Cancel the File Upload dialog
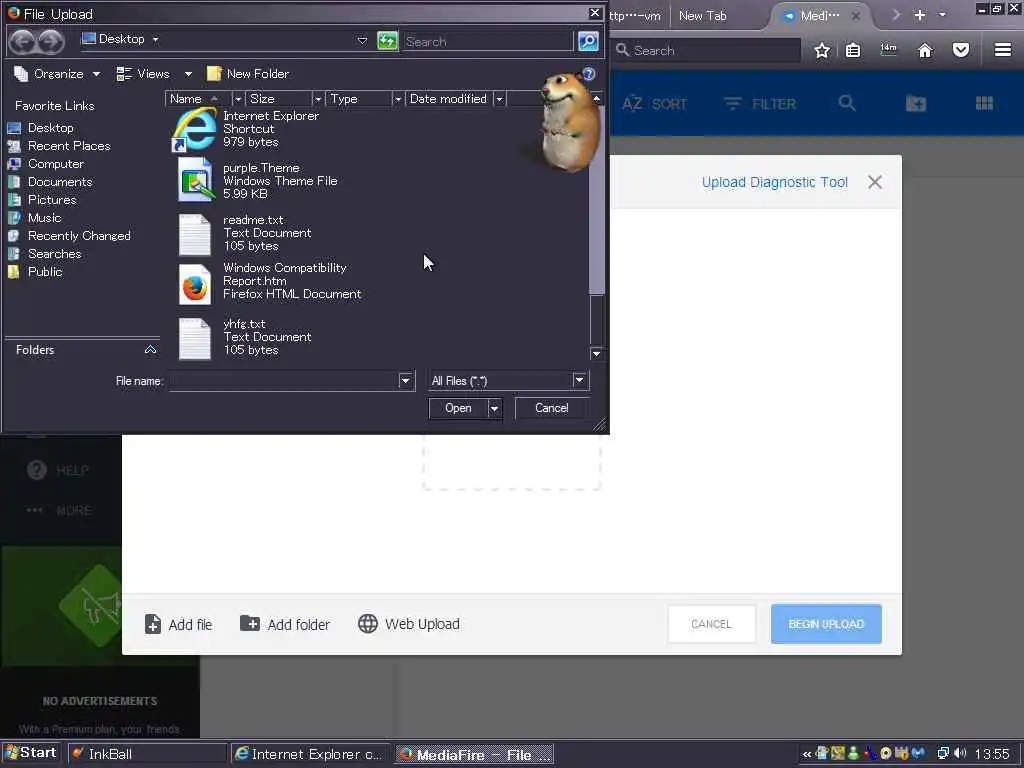The image size is (1024, 768). [x=552, y=408]
